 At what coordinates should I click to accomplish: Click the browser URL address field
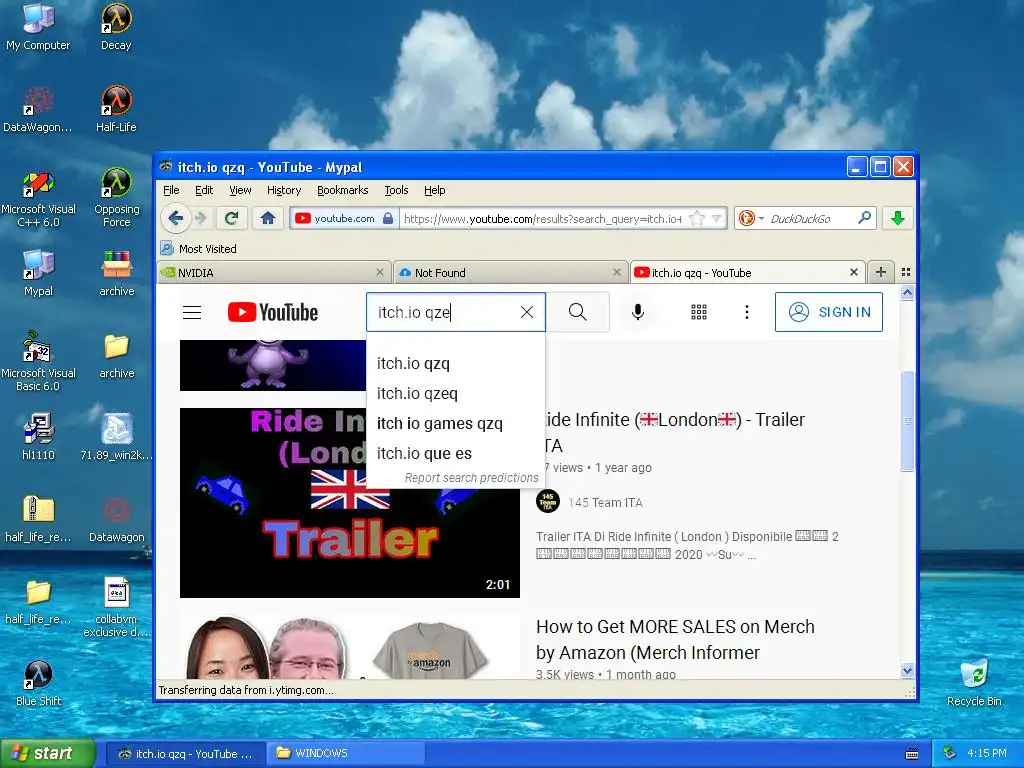point(542,218)
